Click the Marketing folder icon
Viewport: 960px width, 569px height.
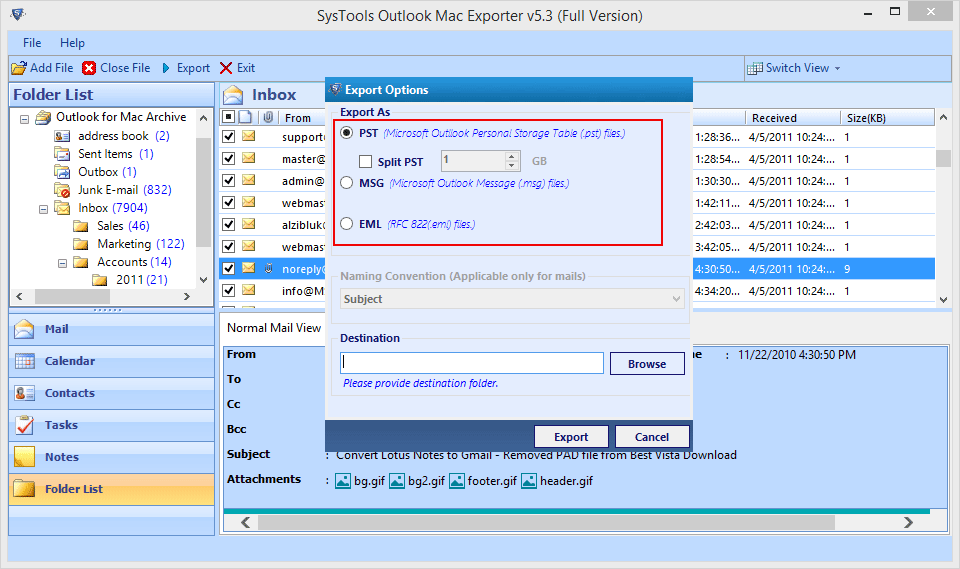pos(81,244)
